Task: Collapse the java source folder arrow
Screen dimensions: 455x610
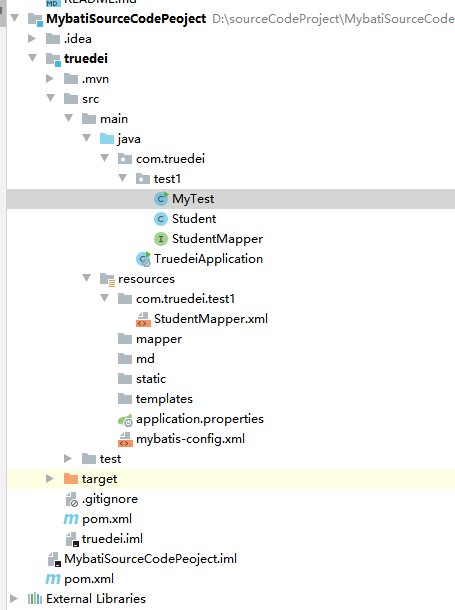Action: [x=87, y=138]
